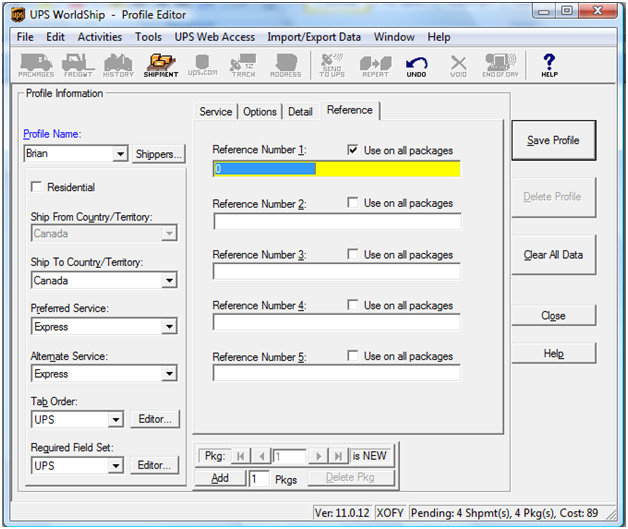The width and height of the screenshot is (628, 529).
Task: Open the Tab Order Editor... button
Action: [x=155, y=419]
